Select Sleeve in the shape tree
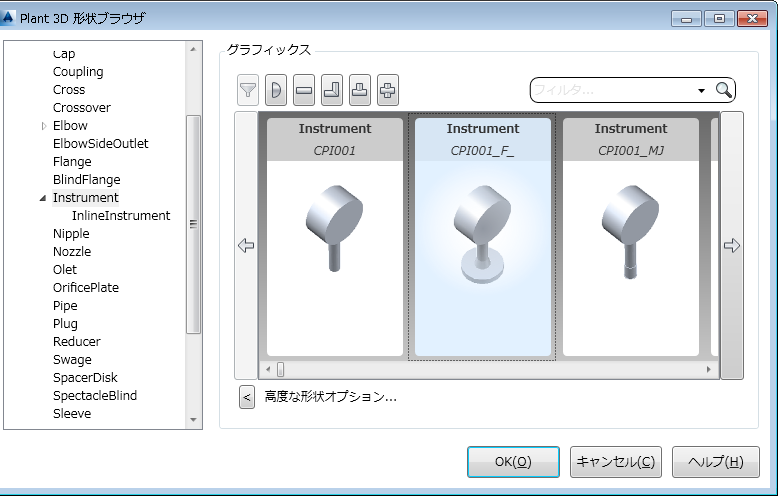The height and width of the screenshot is (496, 778). coord(72,414)
